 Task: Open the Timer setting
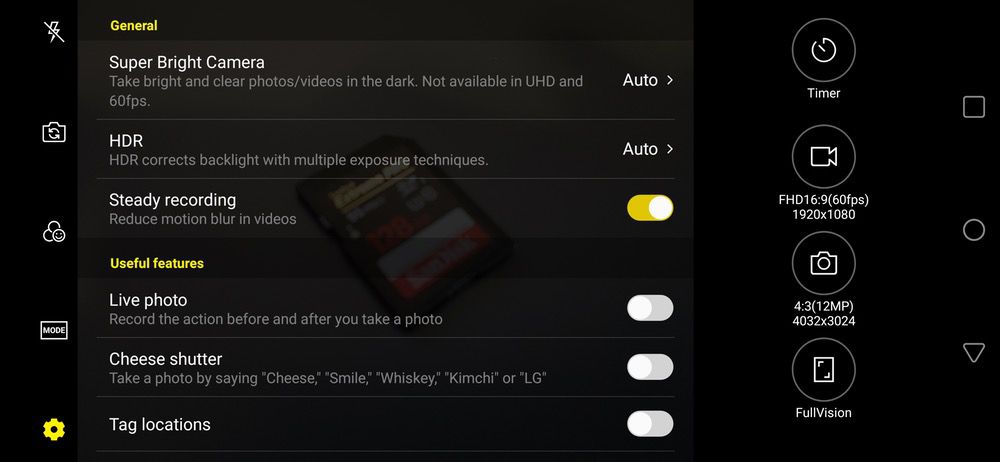click(823, 50)
